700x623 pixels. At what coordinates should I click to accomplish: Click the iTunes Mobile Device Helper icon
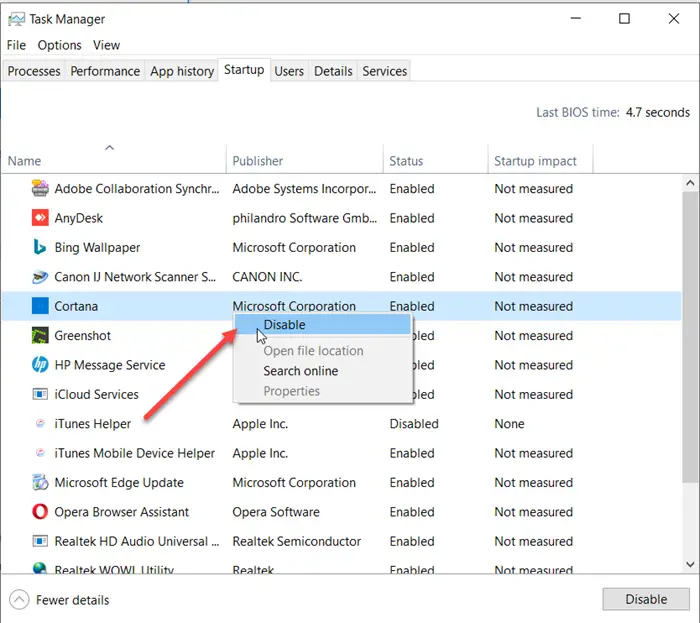[x=40, y=453]
